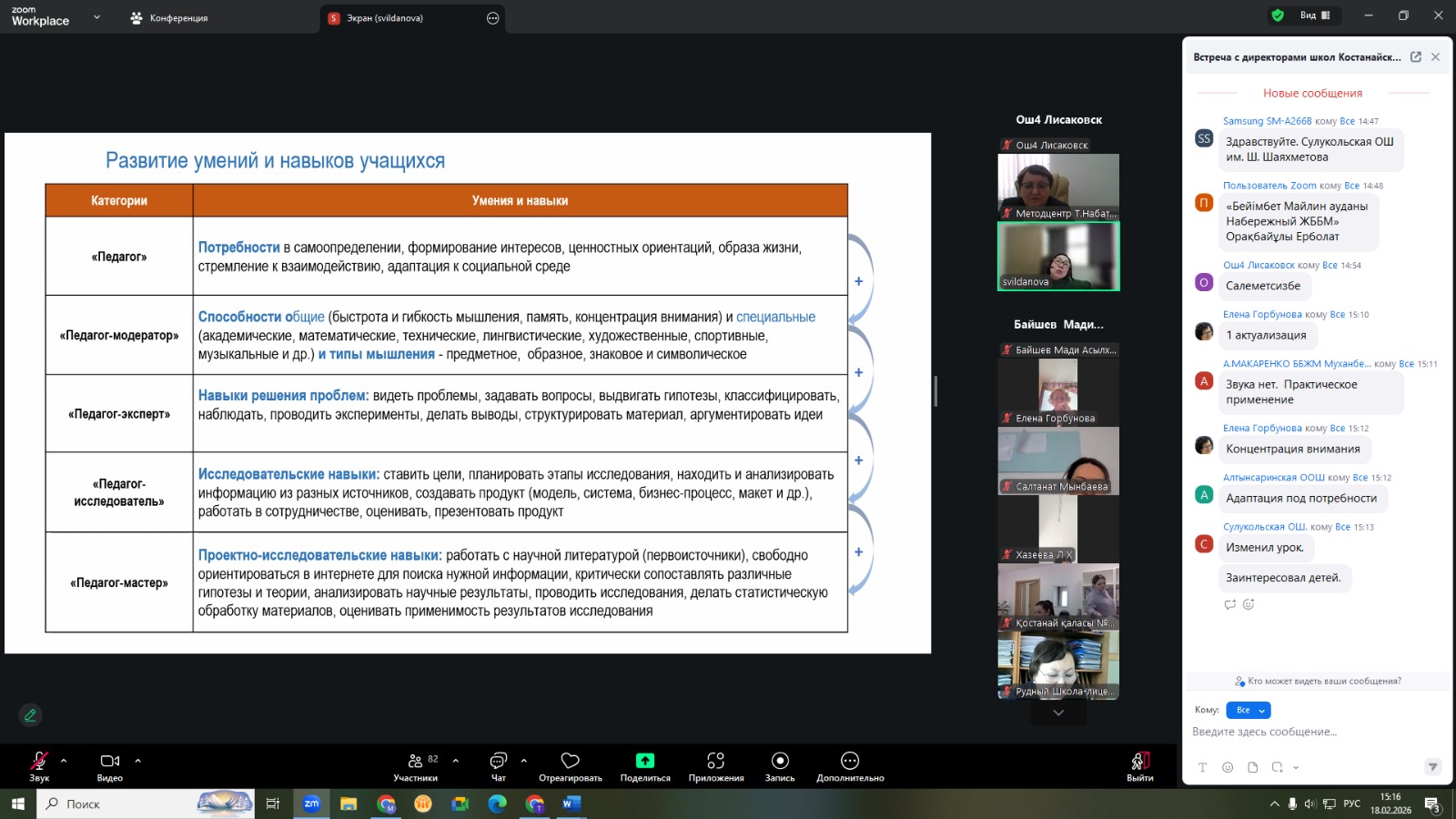The height and width of the screenshot is (819, 1456).
Task: Open the emoji picker in chat input
Action: click(x=1228, y=767)
